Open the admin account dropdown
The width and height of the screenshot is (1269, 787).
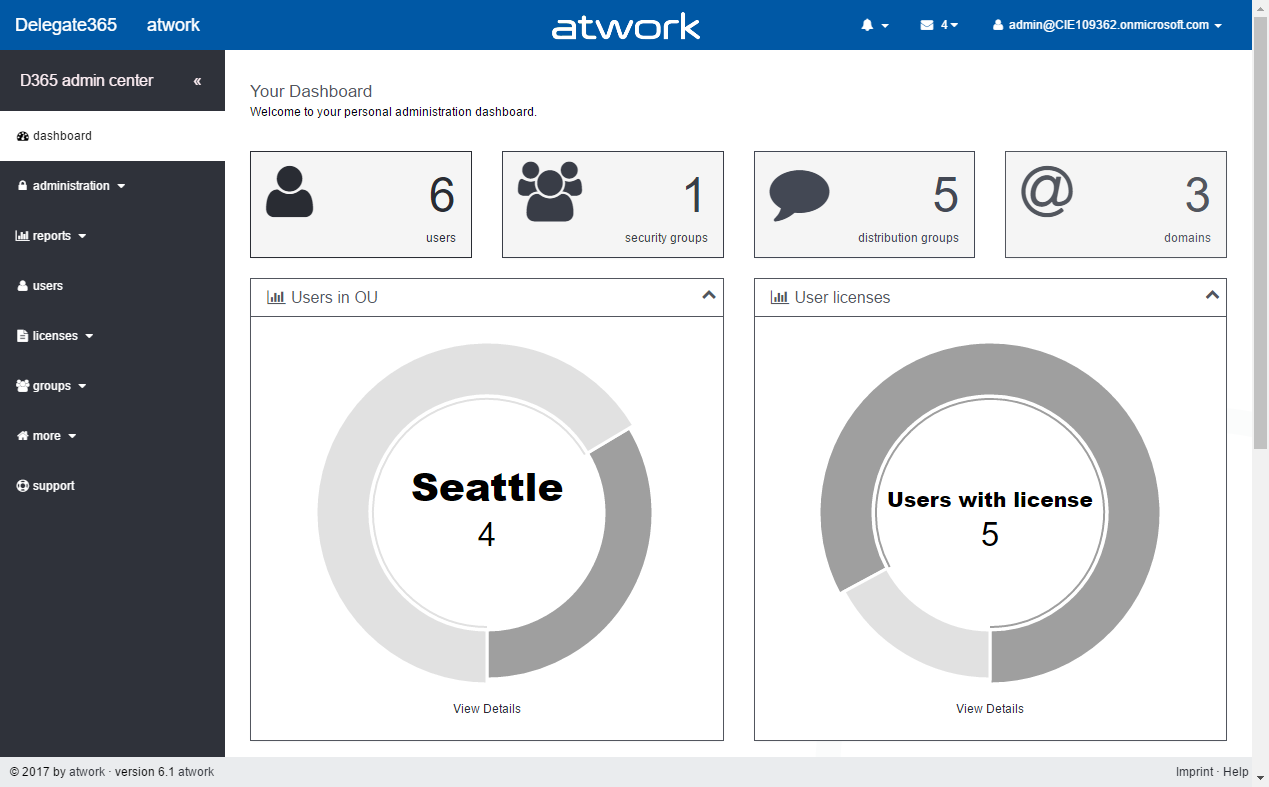(1107, 25)
